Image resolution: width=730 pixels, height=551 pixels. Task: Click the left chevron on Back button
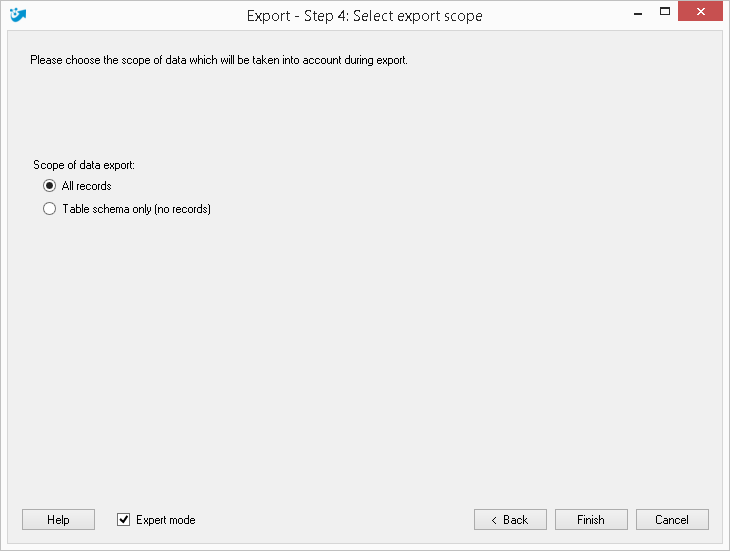pyautogui.click(x=494, y=520)
